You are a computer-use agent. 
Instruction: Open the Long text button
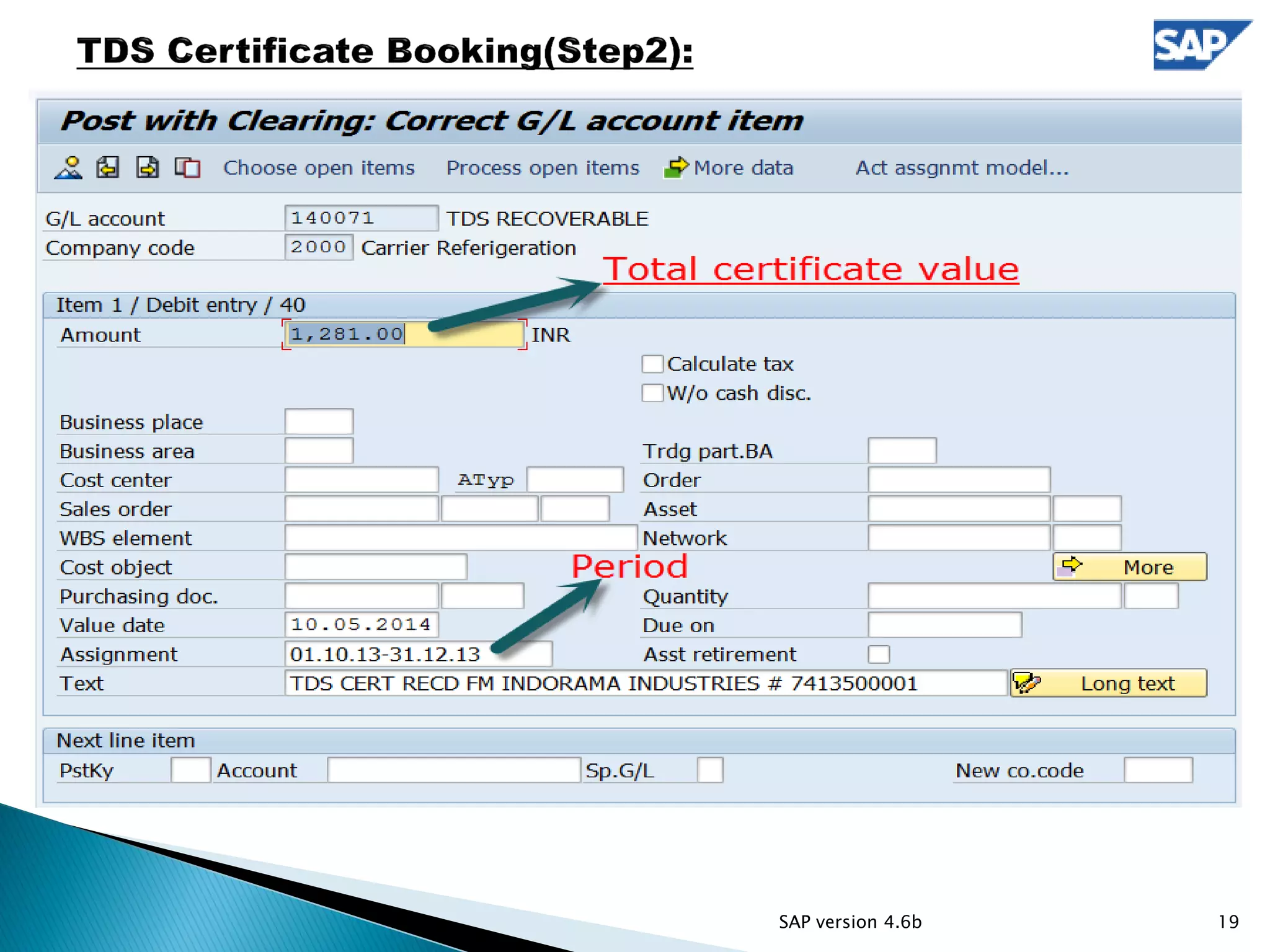pyautogui.click(x=1109, y=683)
